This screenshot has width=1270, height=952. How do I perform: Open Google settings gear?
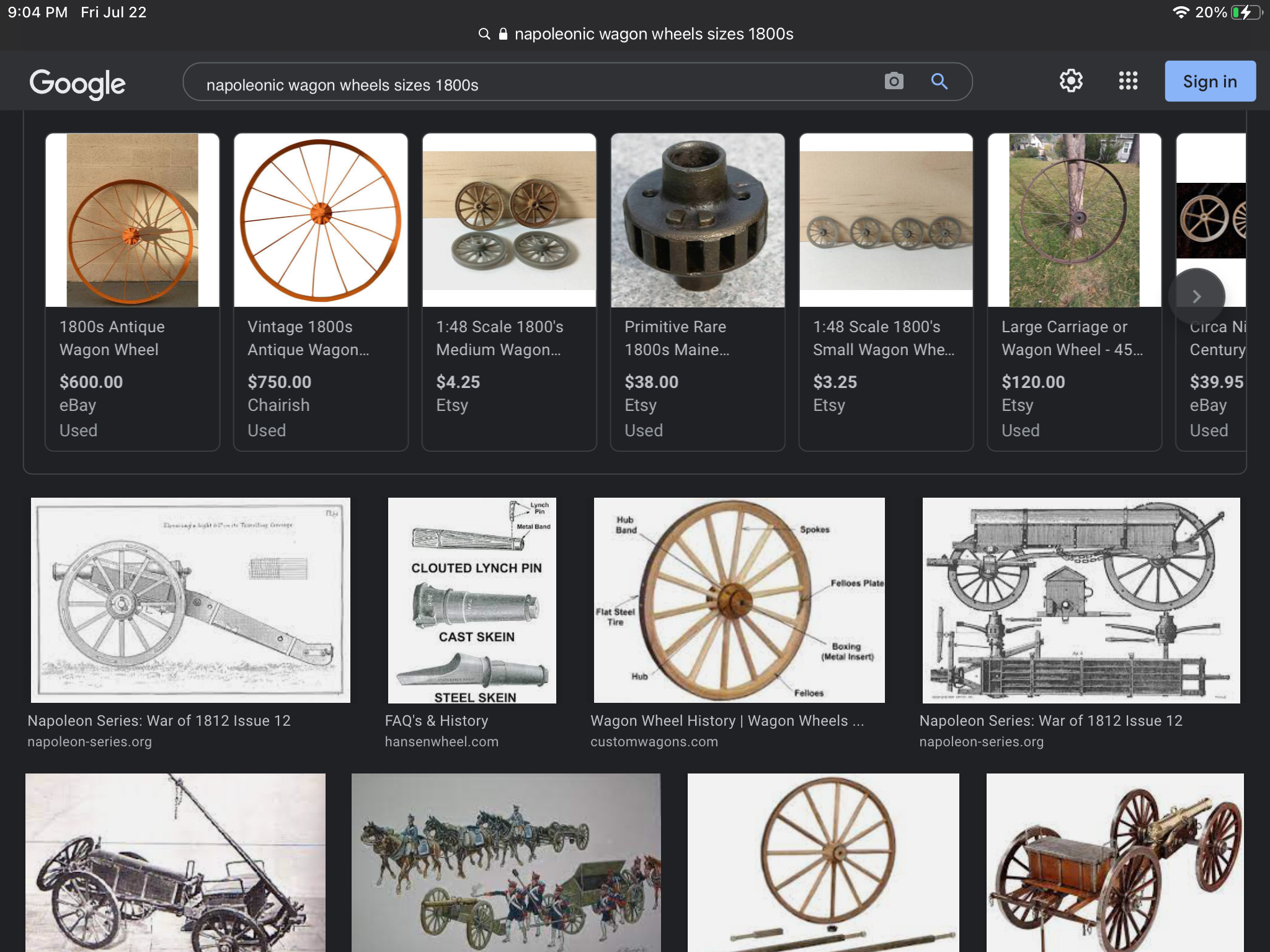[x=1071, y=81]
